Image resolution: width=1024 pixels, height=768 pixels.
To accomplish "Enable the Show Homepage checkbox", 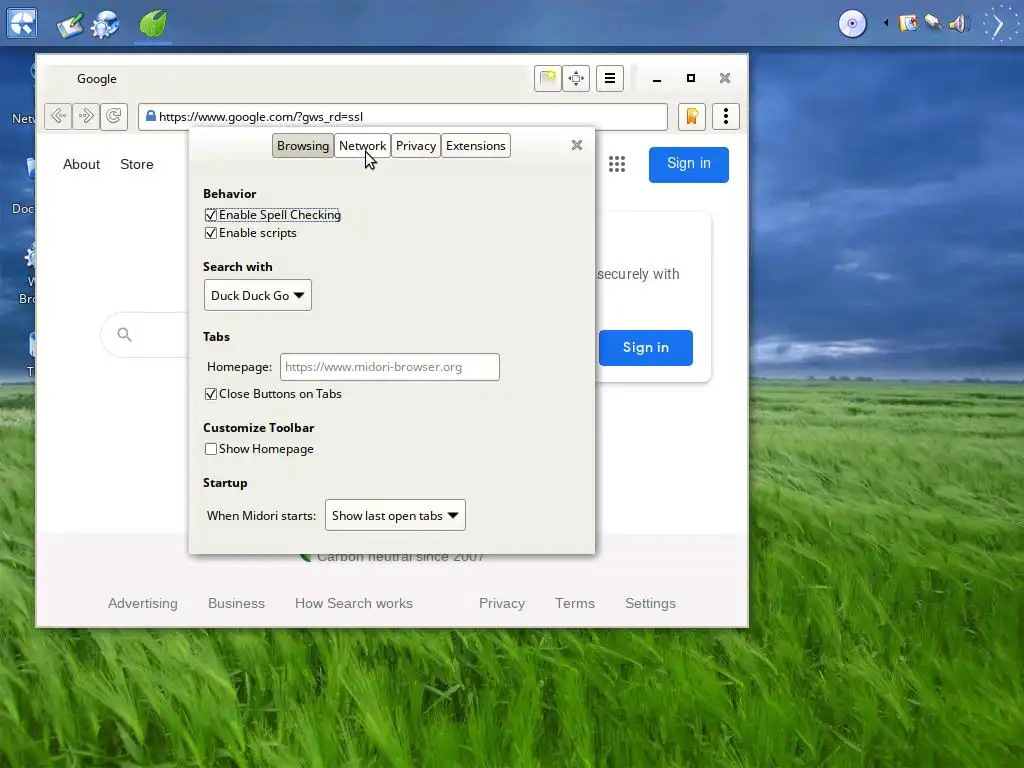I will [210, 449].
